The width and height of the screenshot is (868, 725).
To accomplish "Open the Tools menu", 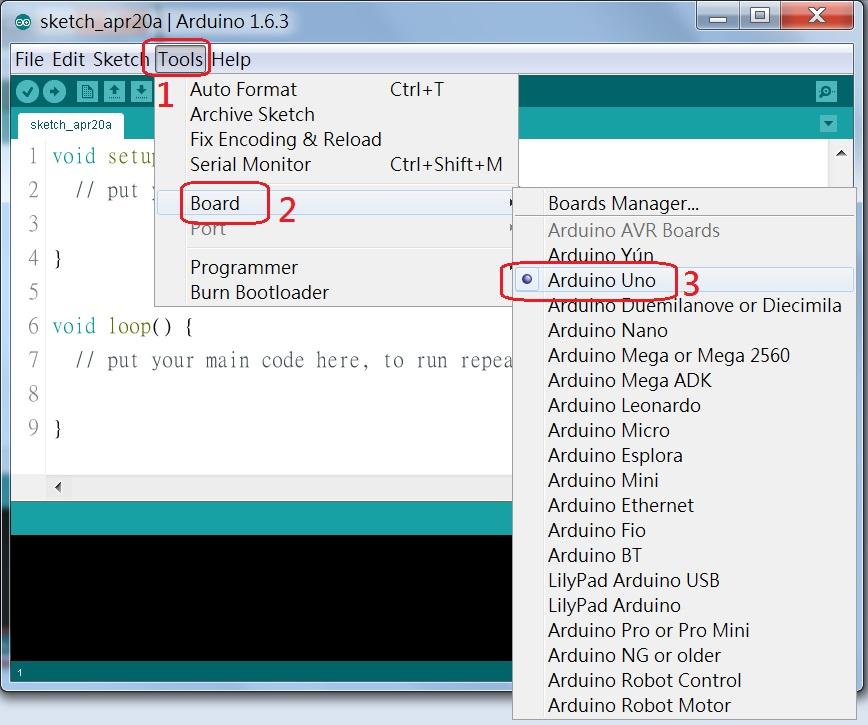I will (x=180, y=59).
